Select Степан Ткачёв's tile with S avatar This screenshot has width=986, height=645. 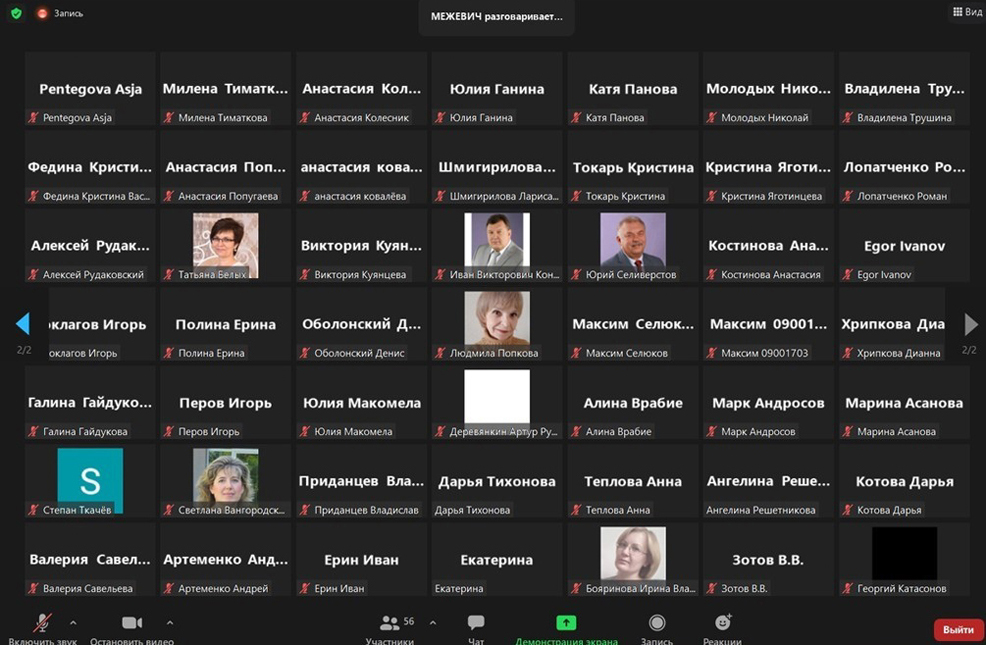click(90, 482)
